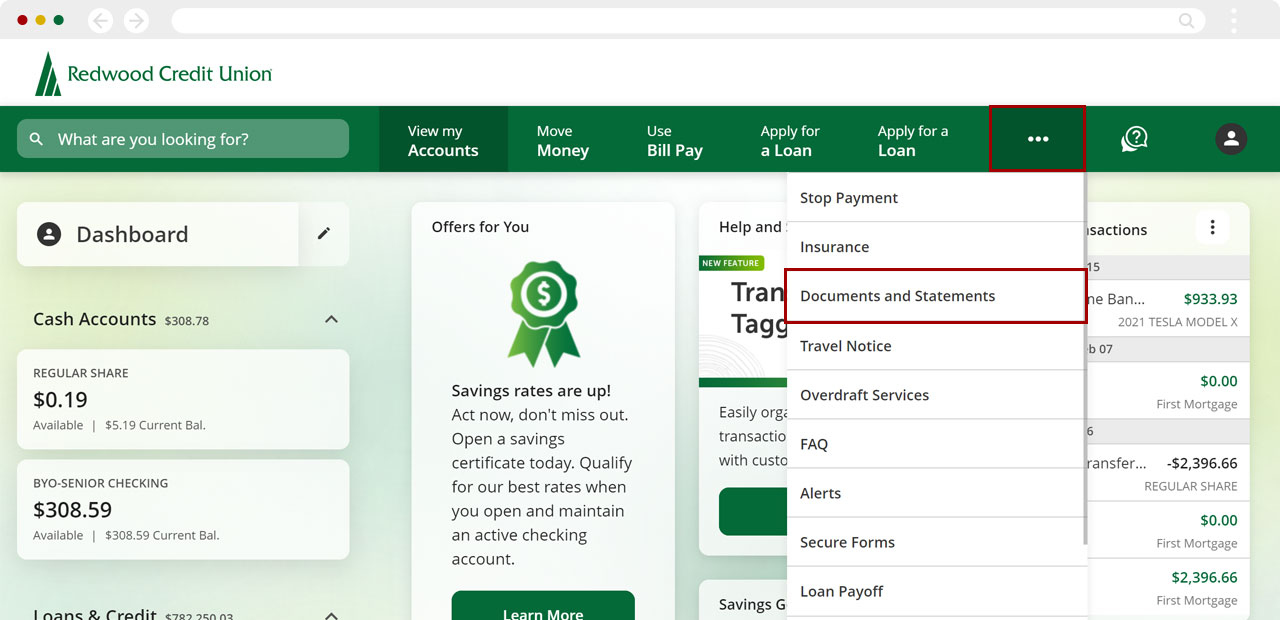Screen dimensions: 1280x620
Task: Click the browser address bar
Action: (687, 20)
